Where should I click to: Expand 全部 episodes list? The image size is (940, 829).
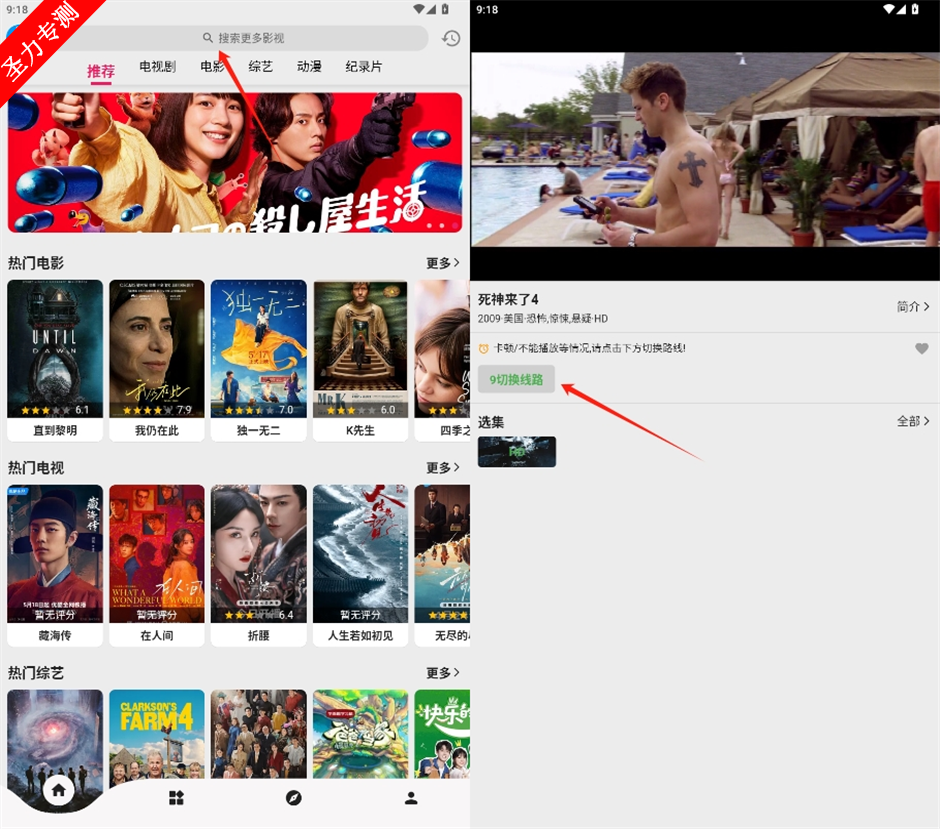[913, 421]
